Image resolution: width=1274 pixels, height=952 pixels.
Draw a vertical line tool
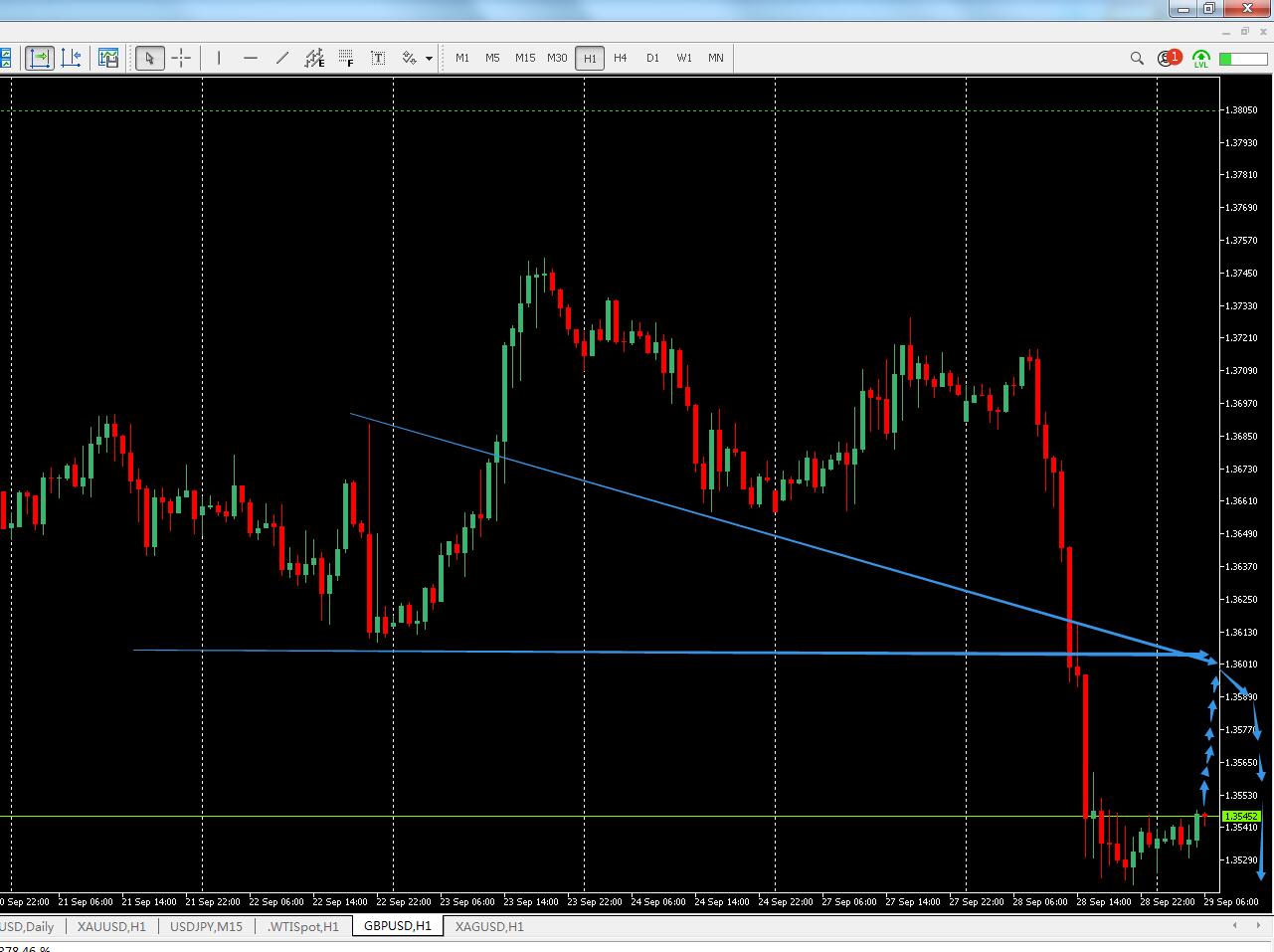click(x=219, y=58)
